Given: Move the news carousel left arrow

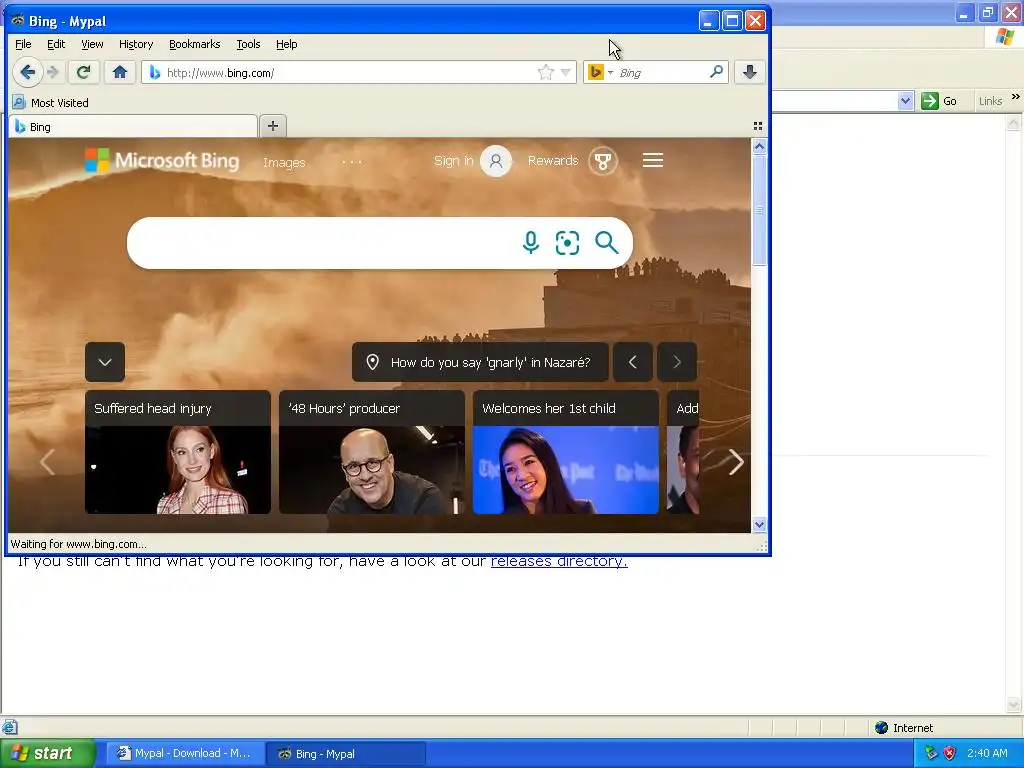Looking at the screenshot, I should (47, 462).
